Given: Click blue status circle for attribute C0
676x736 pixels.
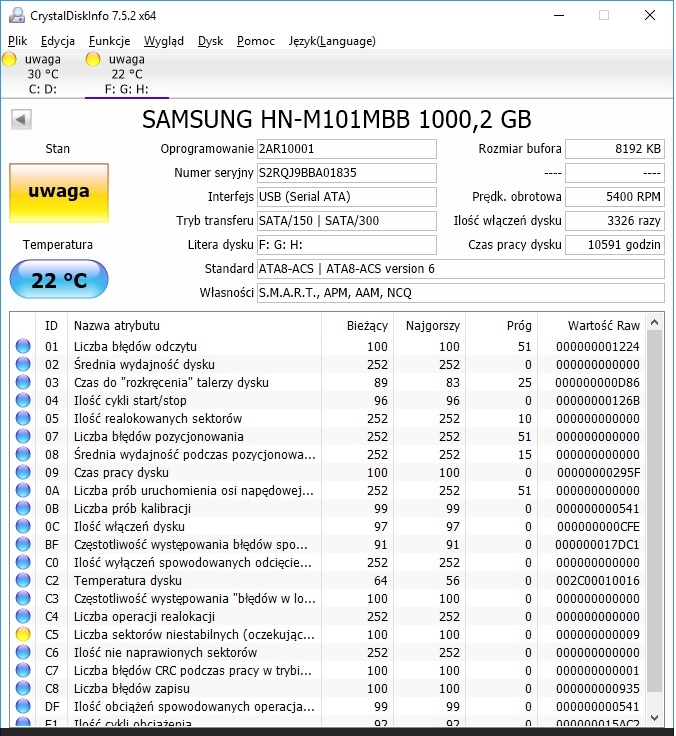Looking at the screenshot, I should coord(23,562).
